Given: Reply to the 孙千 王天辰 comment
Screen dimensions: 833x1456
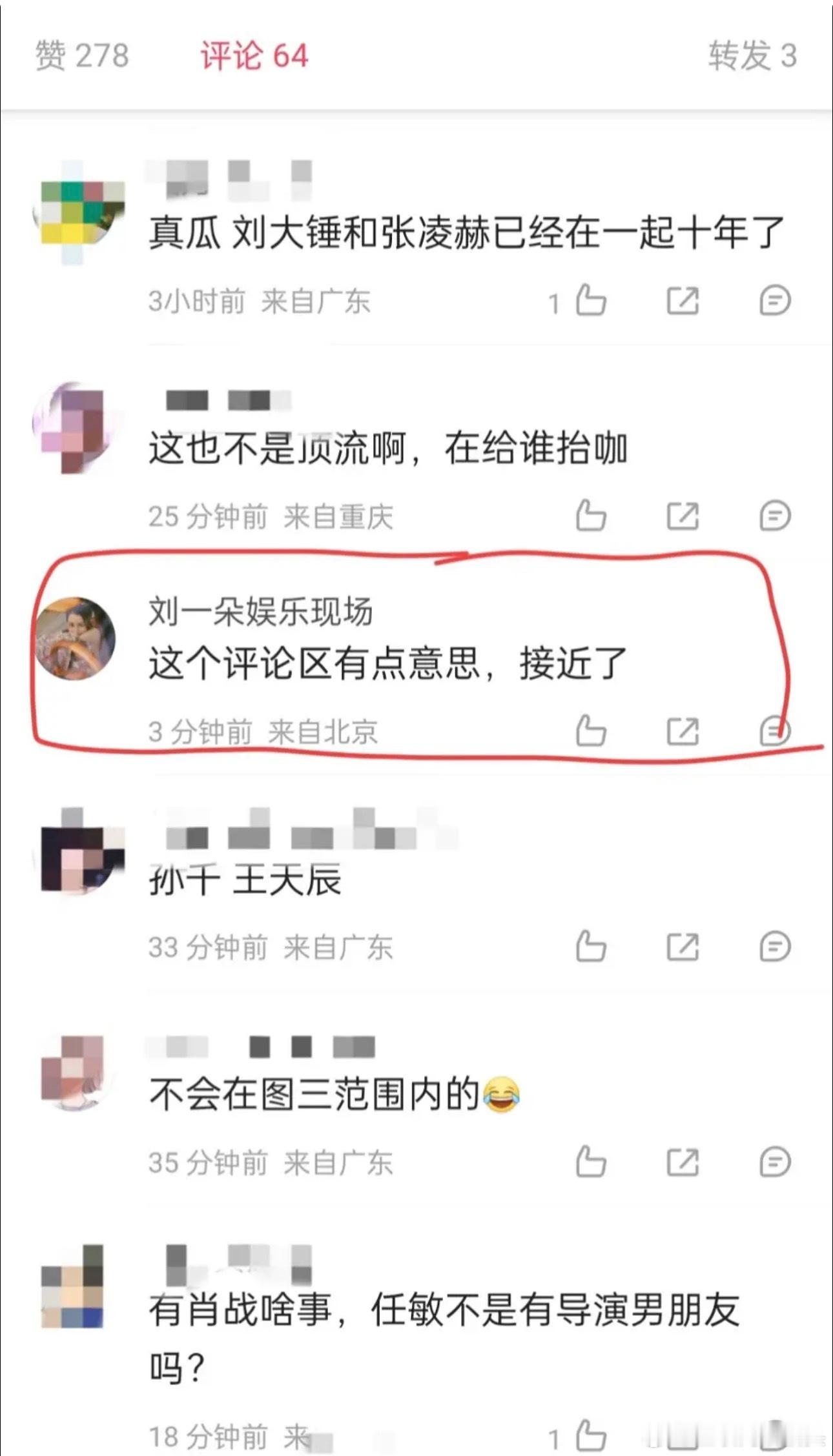Looking at the screenshot, I should [x=774, y=947].
